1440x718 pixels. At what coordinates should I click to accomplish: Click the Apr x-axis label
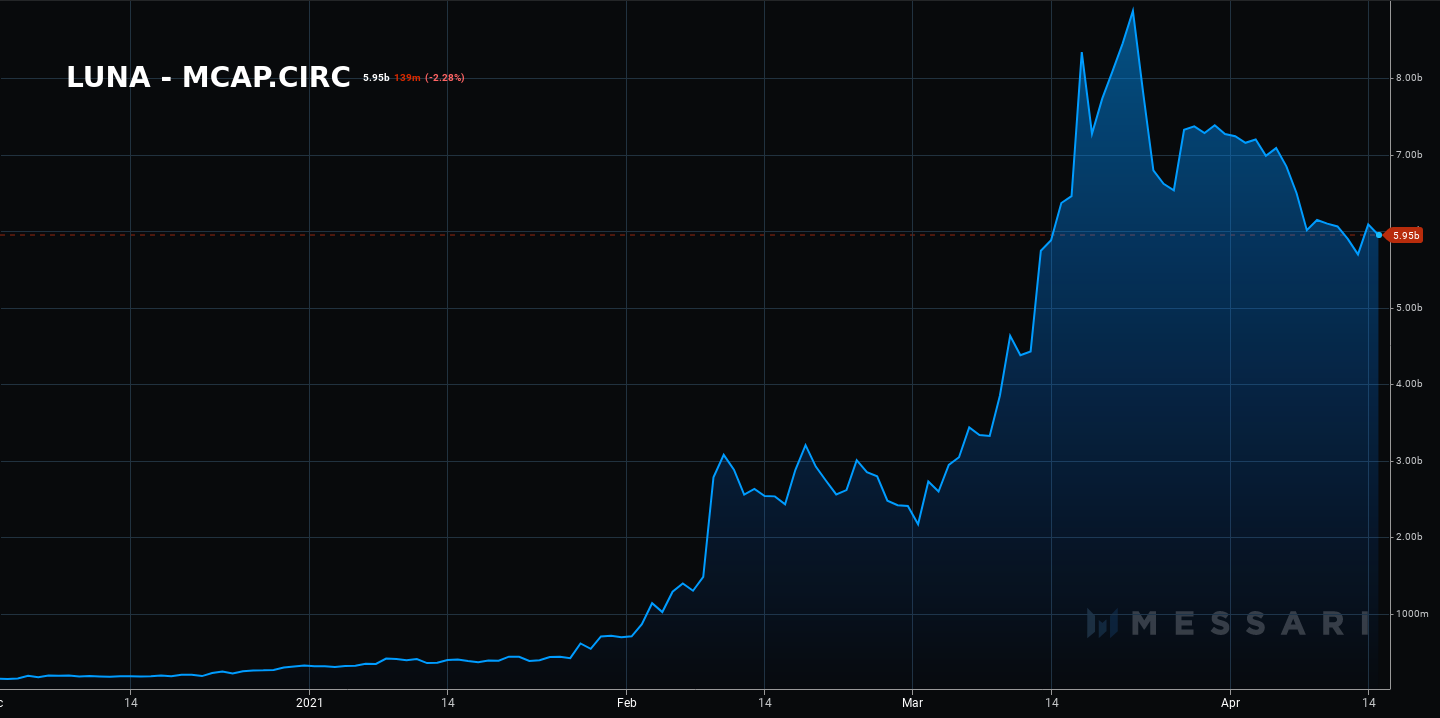[1229, 704]
